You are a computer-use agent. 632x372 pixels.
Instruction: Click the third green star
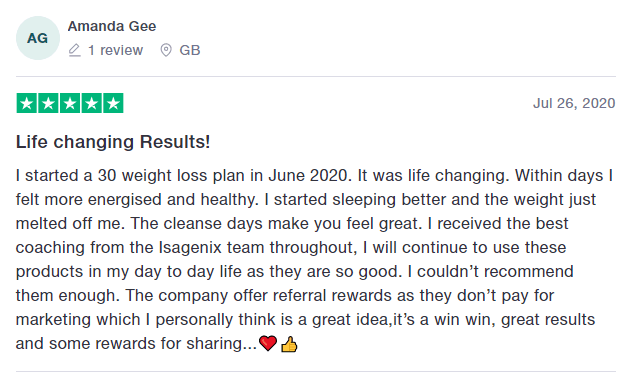click(x=70, y=103)
